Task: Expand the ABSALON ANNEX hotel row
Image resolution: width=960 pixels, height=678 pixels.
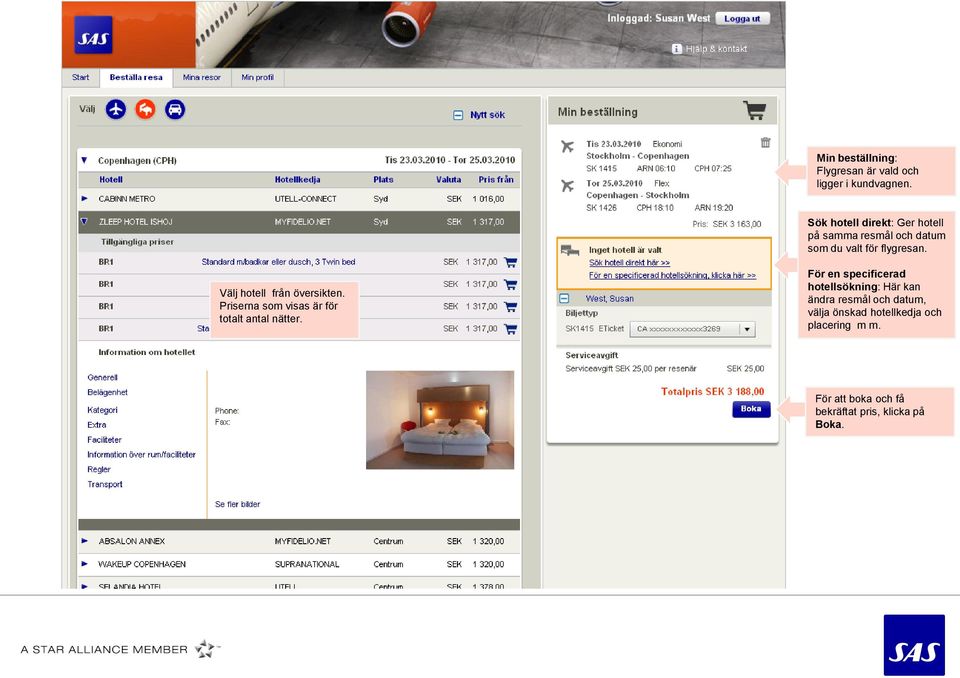Action: (x=84, y=541)
